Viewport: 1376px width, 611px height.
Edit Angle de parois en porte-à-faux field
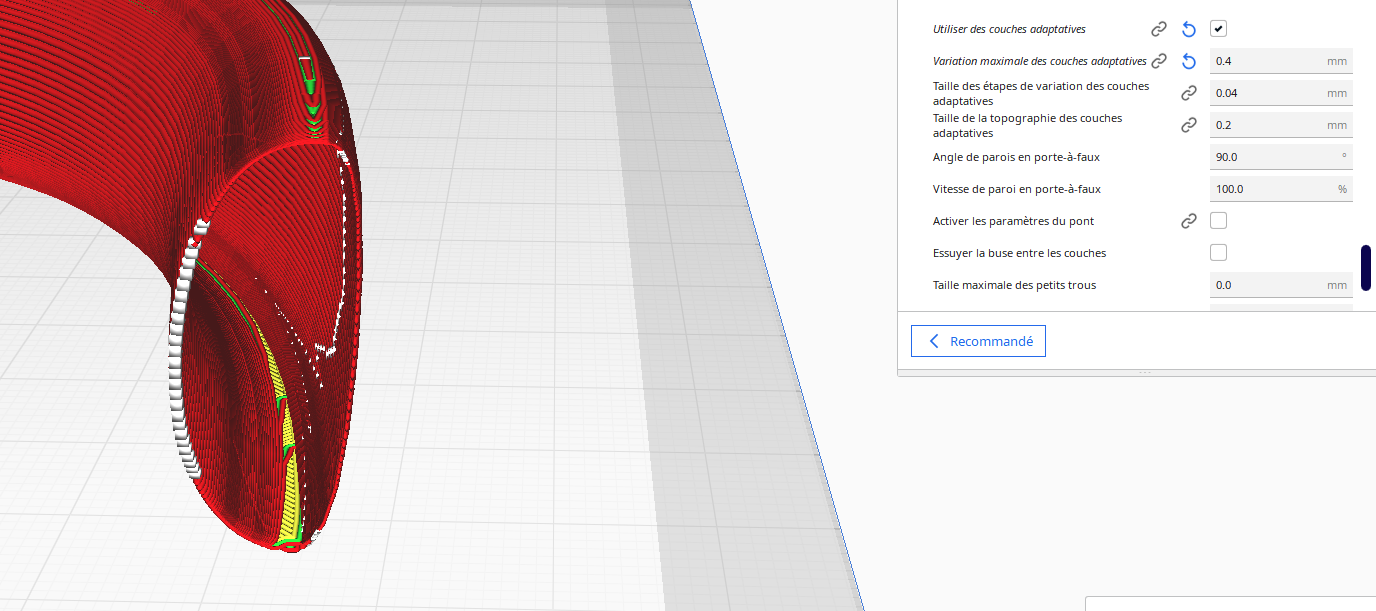pyautogui.click(x=1281, y=157)
